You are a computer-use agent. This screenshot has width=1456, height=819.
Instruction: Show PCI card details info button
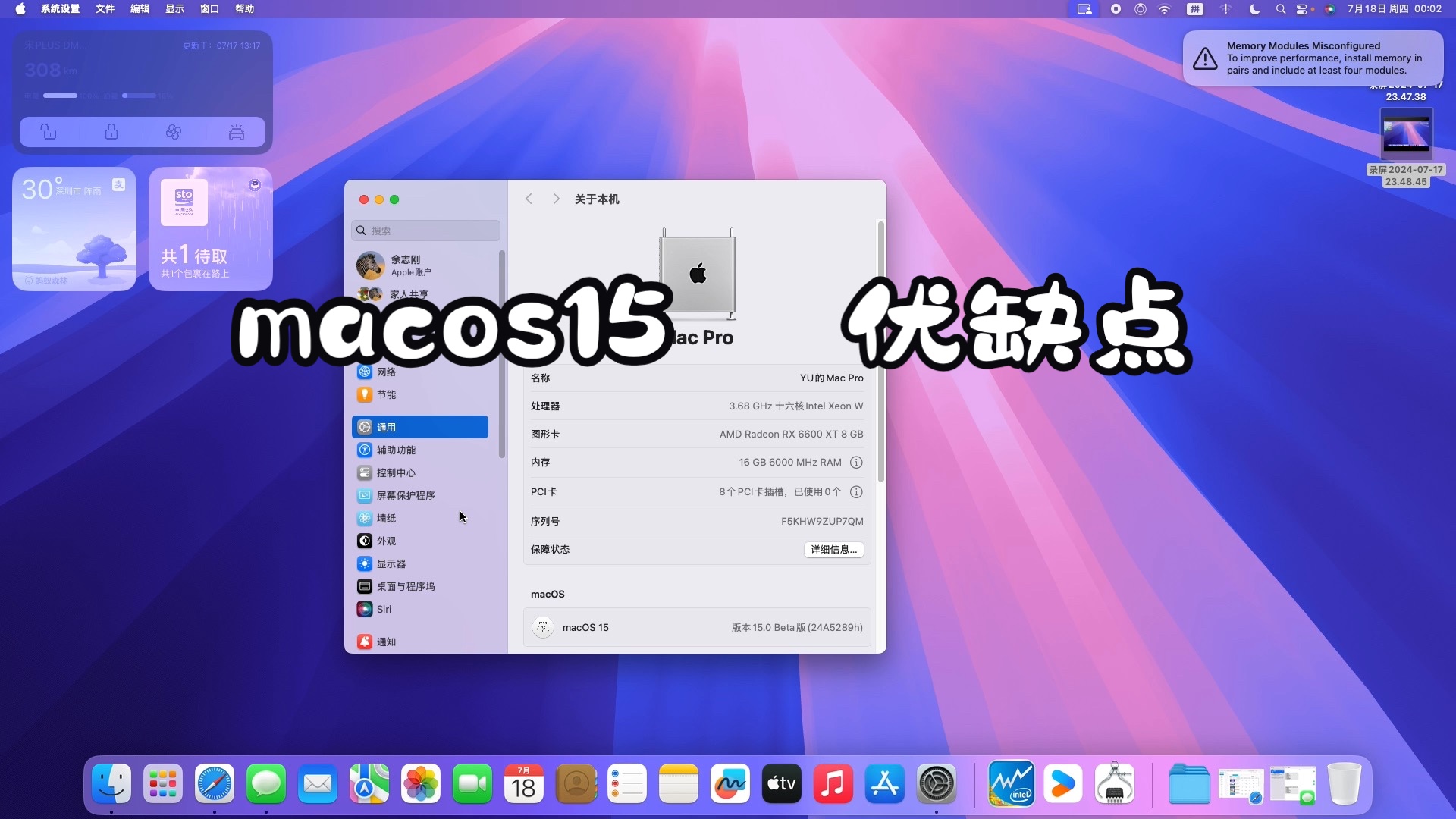point(856,492)
